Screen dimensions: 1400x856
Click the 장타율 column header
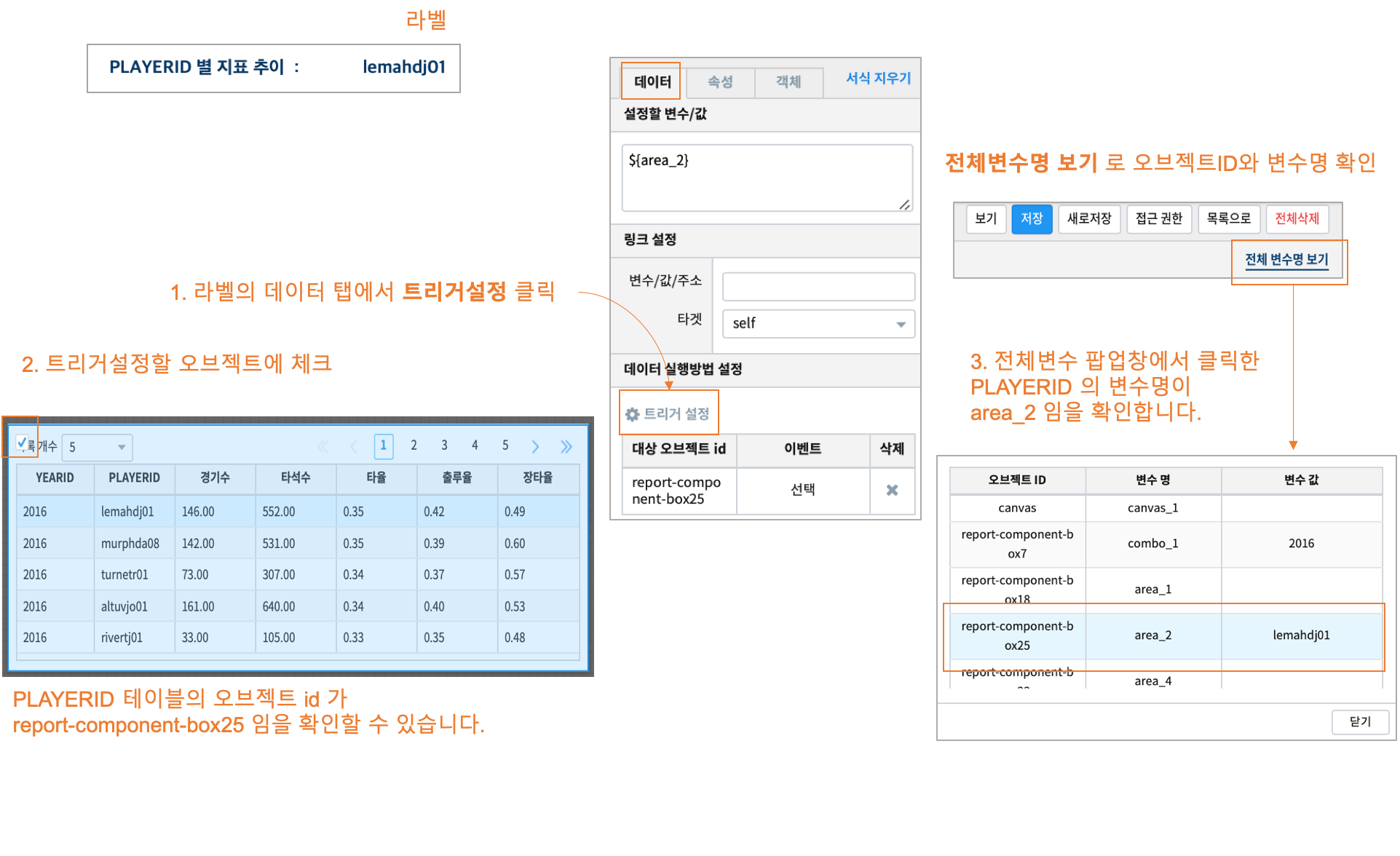tap(538, 478)
